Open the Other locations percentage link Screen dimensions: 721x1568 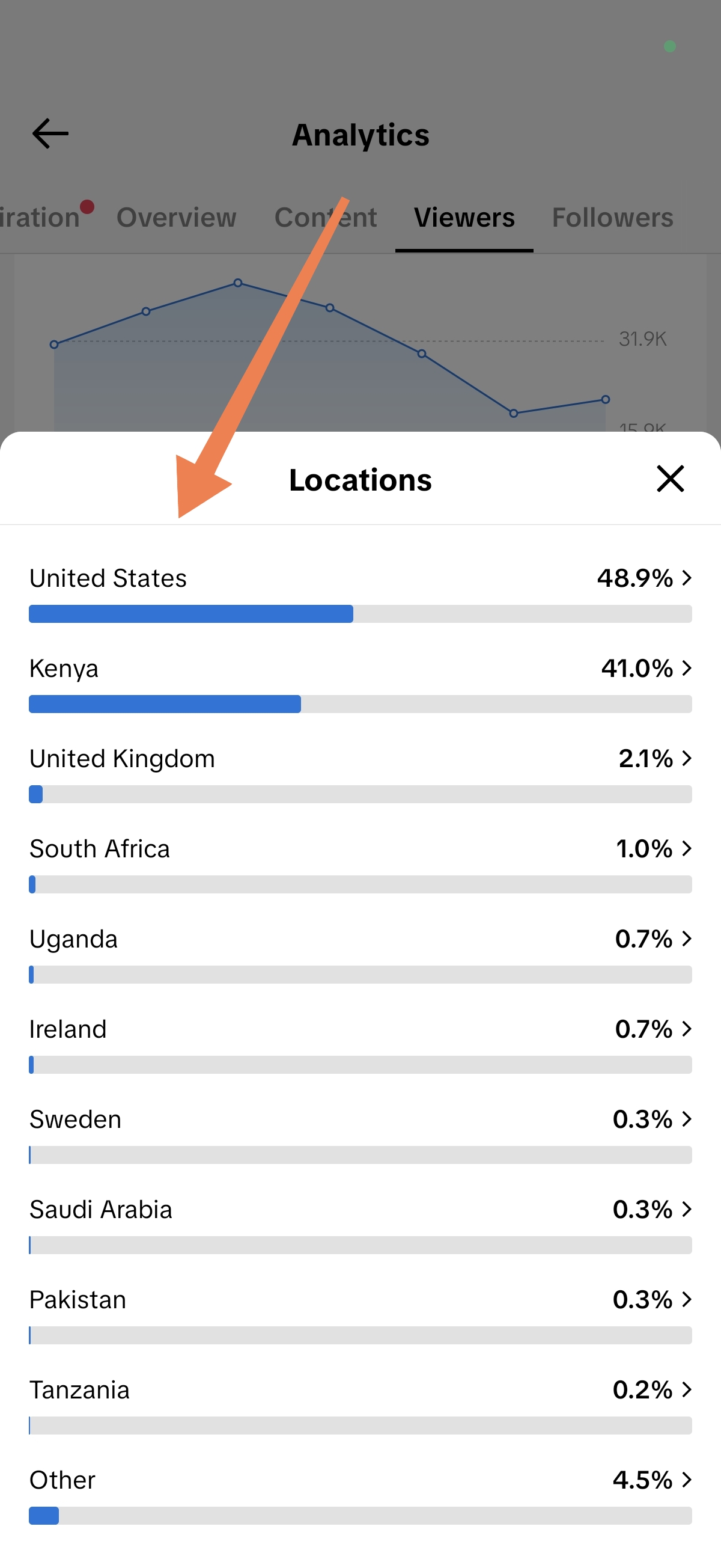(653, 1480)
